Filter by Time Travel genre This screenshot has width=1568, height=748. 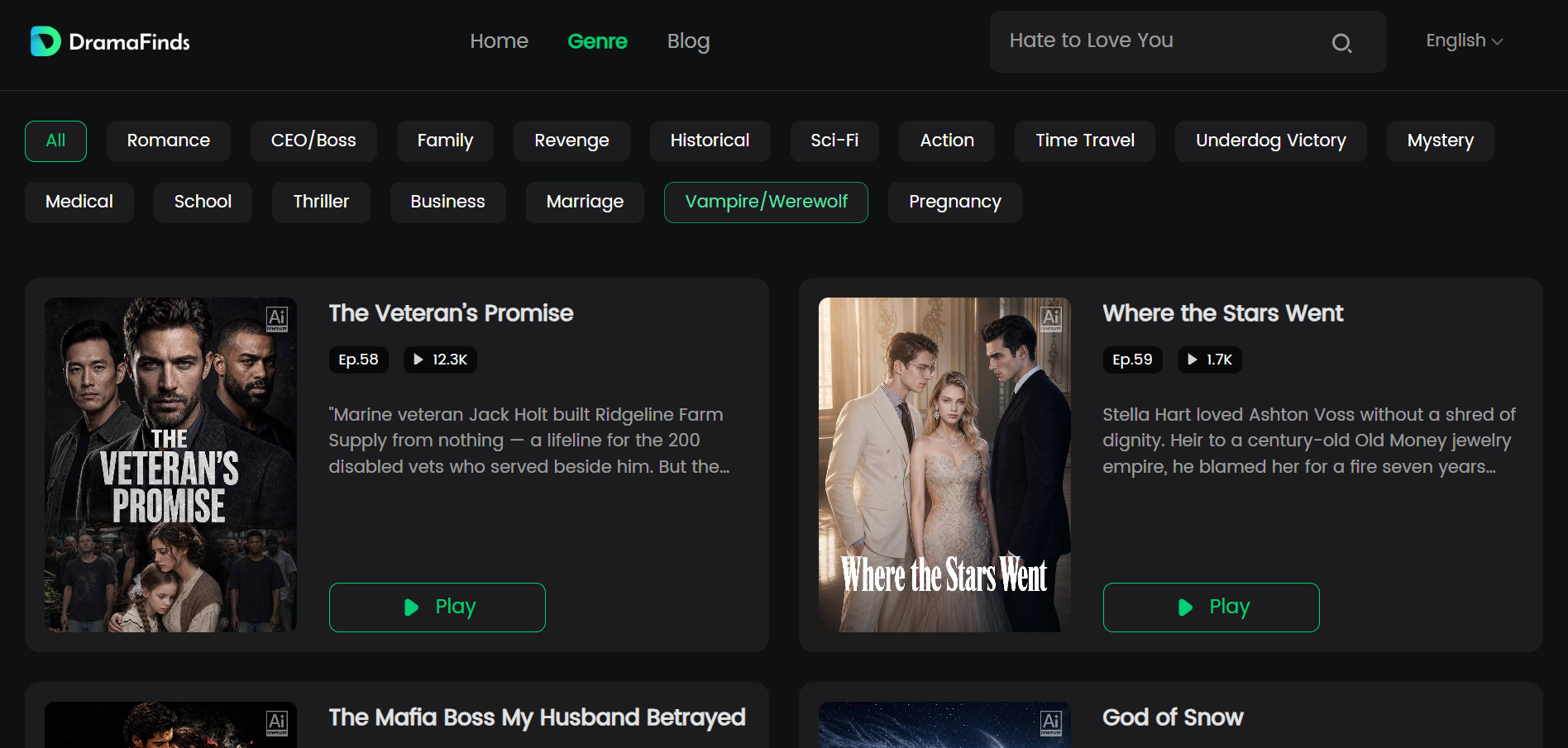pyautogui.click(x=1085, y=141)
